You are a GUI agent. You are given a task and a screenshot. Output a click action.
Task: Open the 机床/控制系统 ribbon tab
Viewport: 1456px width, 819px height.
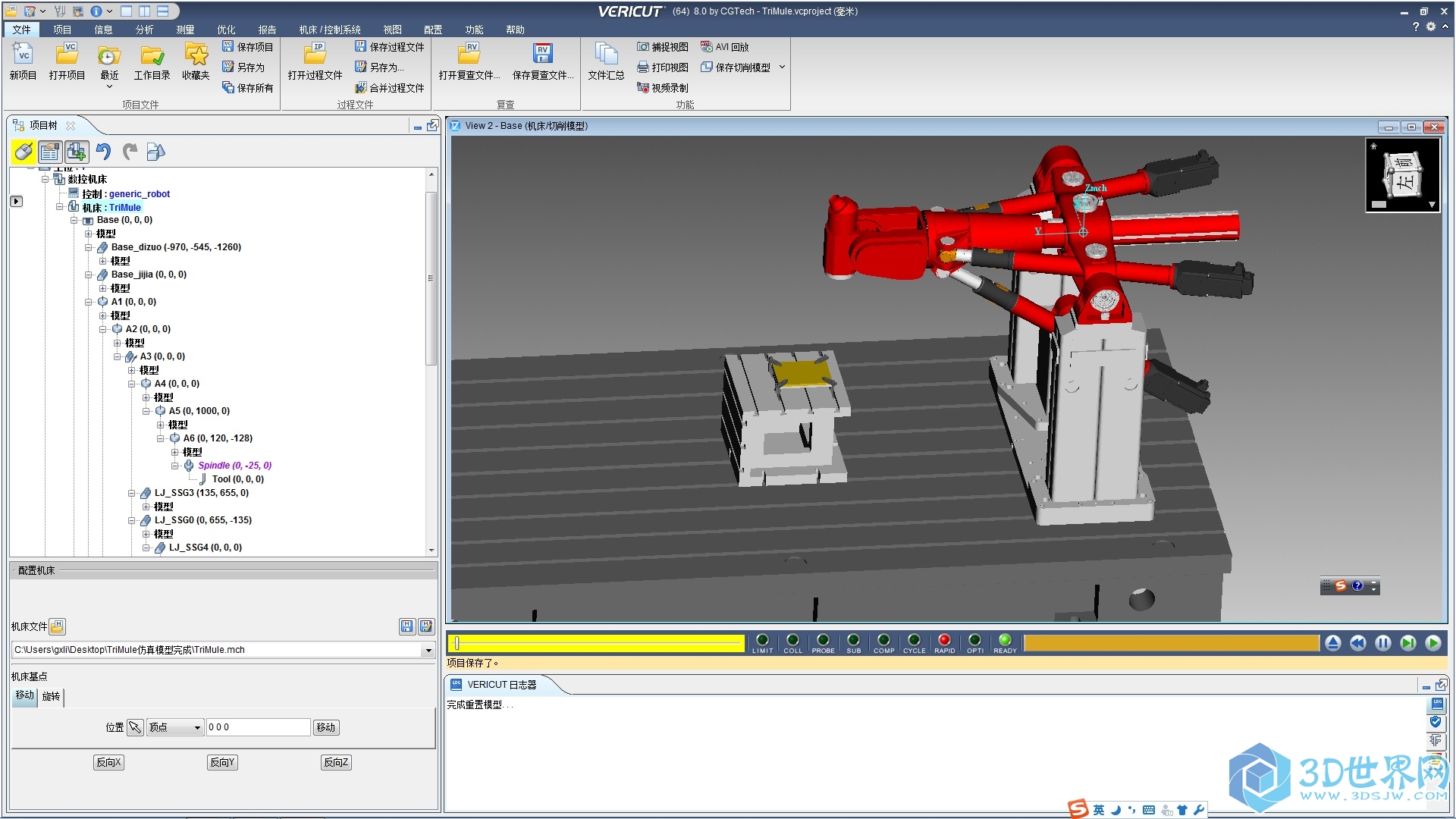coord(330,30)
